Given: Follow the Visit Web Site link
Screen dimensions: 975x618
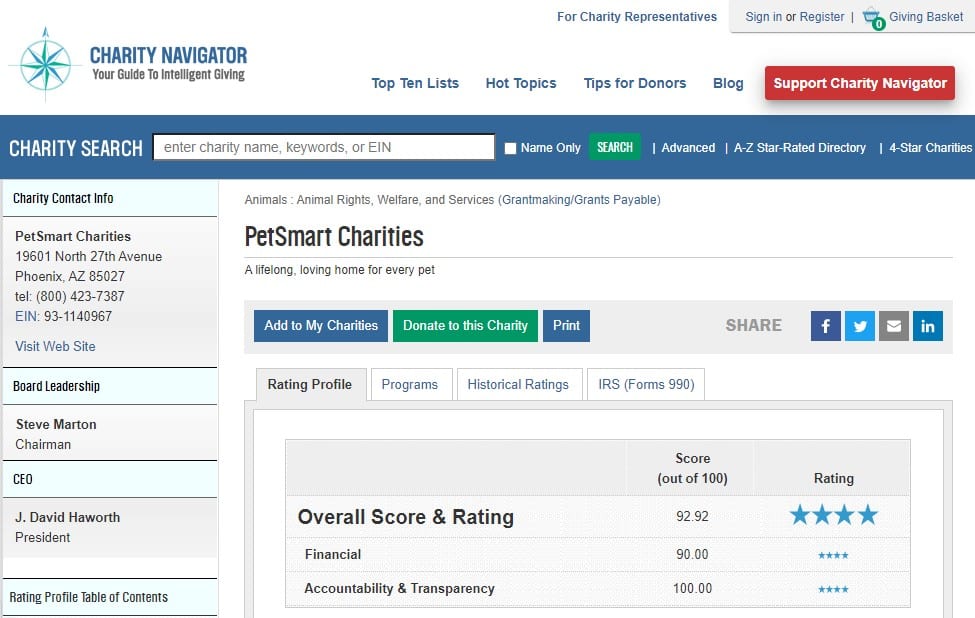Looking at the screenshot, I should [55, 346].
